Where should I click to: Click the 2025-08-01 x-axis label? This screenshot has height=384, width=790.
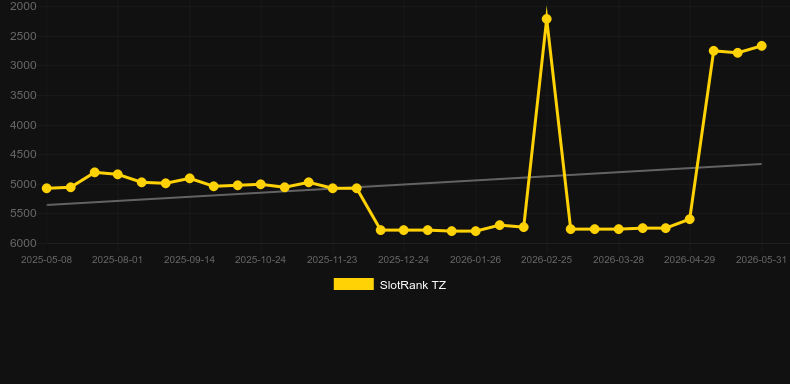coord(117,260)
